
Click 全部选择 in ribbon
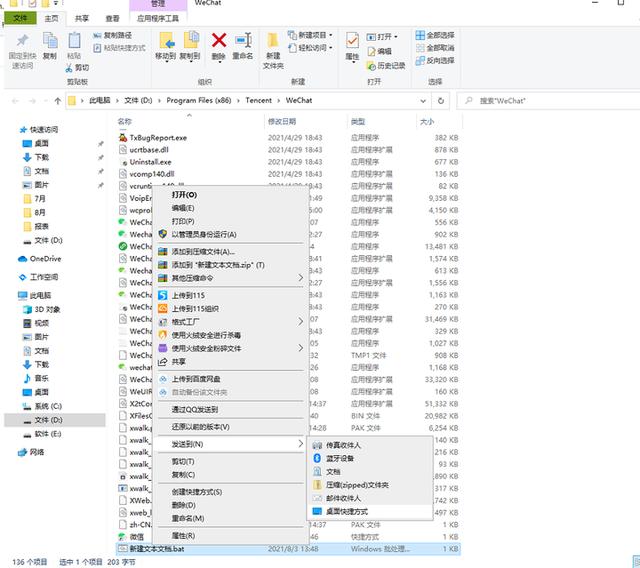tap(435, 35)
